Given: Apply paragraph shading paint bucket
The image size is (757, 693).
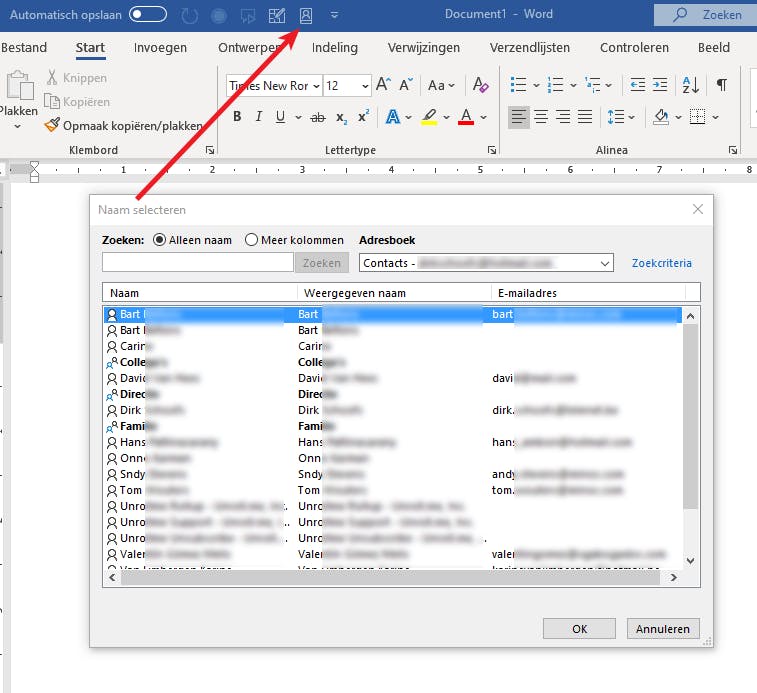Looking at the screenshot, I should click(x=661, y=117).
